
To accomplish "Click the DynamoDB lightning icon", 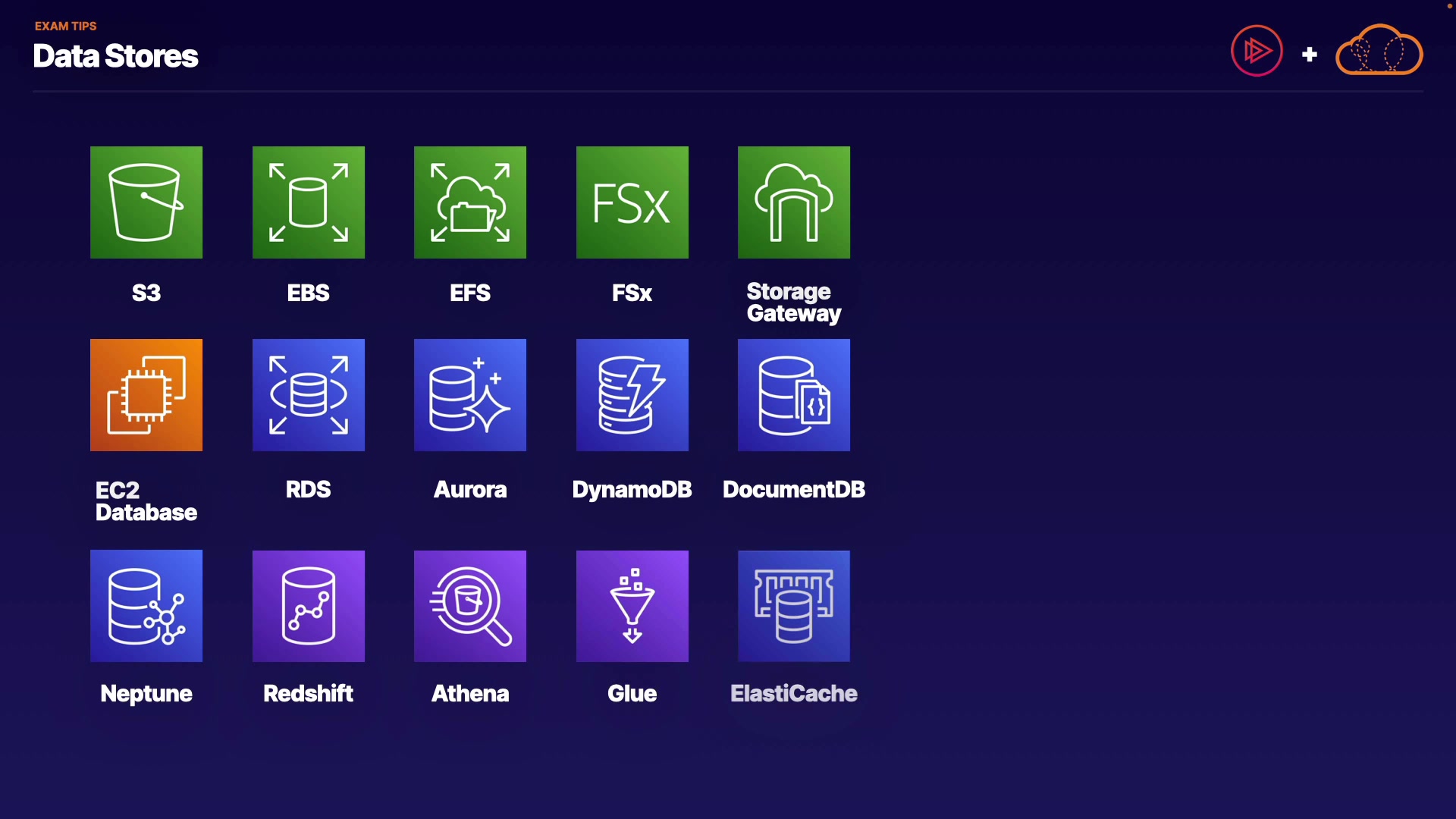I will [632, 395].
